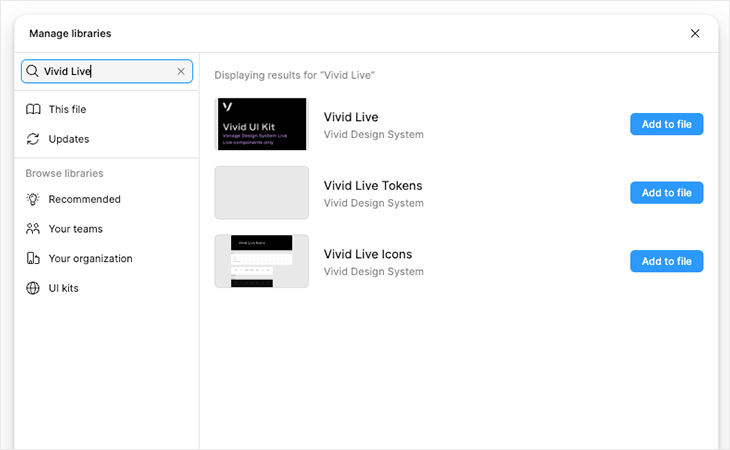730x450 pixels.
Task: Click the refresh icon beside Updates
Action: (33, 139)
